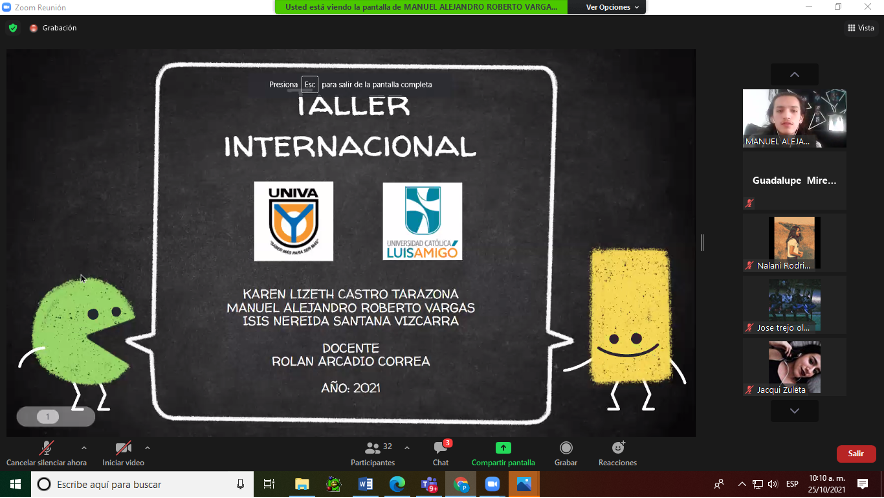884x498 pixels.
Task: Click green screen-share notification banner
Action: (x=421, y=7)
